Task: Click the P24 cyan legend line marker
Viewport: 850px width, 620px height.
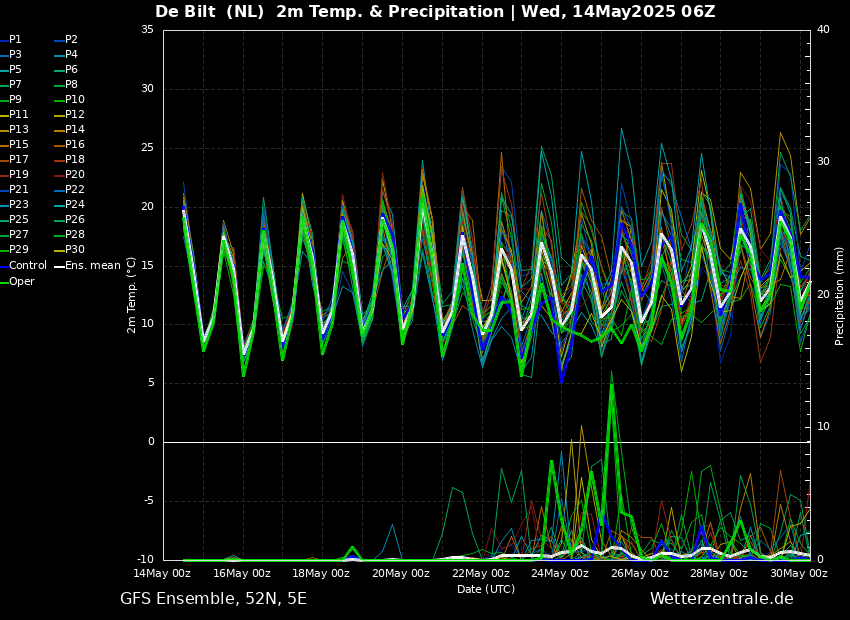Action: (x=58, y=205)
